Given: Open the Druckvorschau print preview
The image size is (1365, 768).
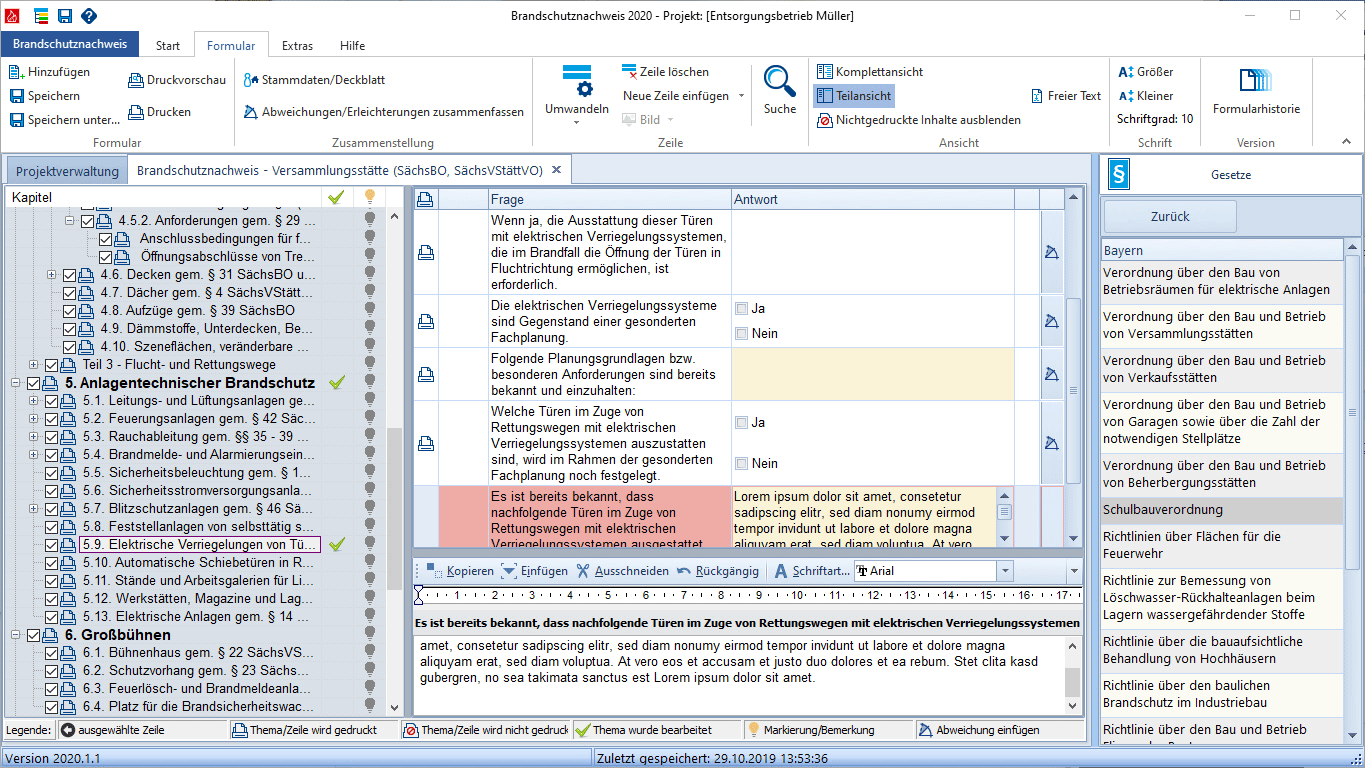Looking at the screenshot, I should [x=177, y=80].
